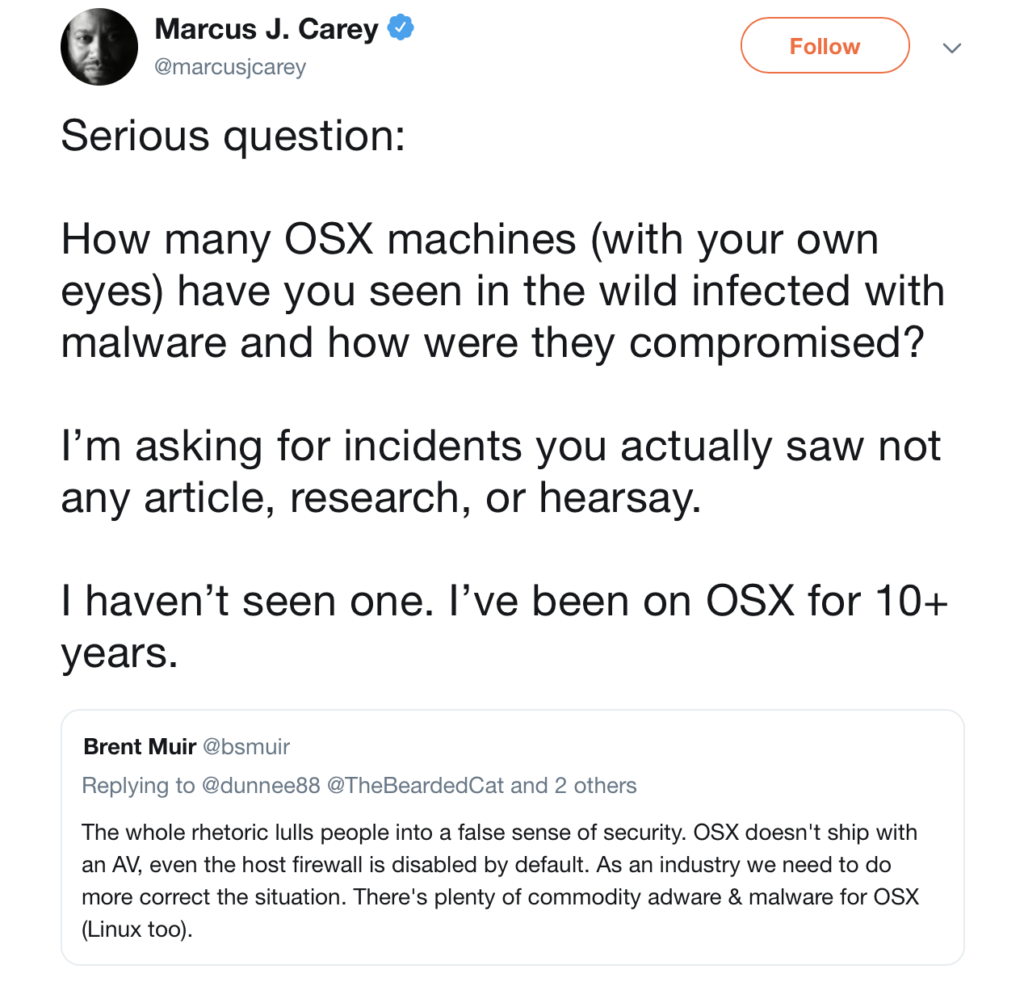Click the "2 others" reply recipients link
This screenshot has height=982, width=1024.
pos(595,786)
